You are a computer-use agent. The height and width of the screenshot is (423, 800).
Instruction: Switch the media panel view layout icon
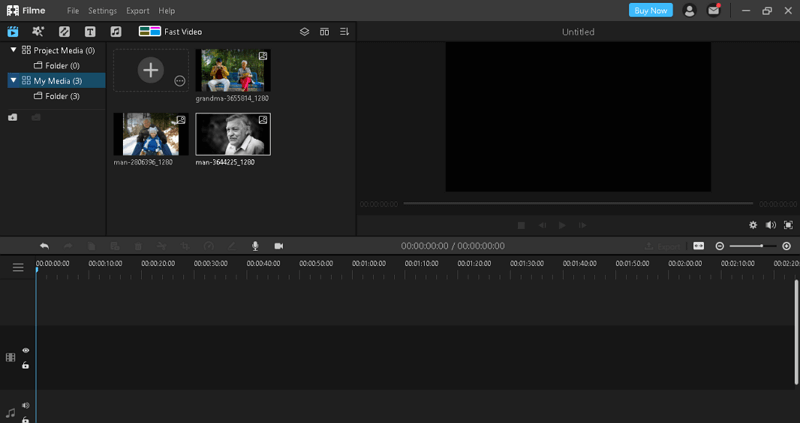click(x=324, y=32)
